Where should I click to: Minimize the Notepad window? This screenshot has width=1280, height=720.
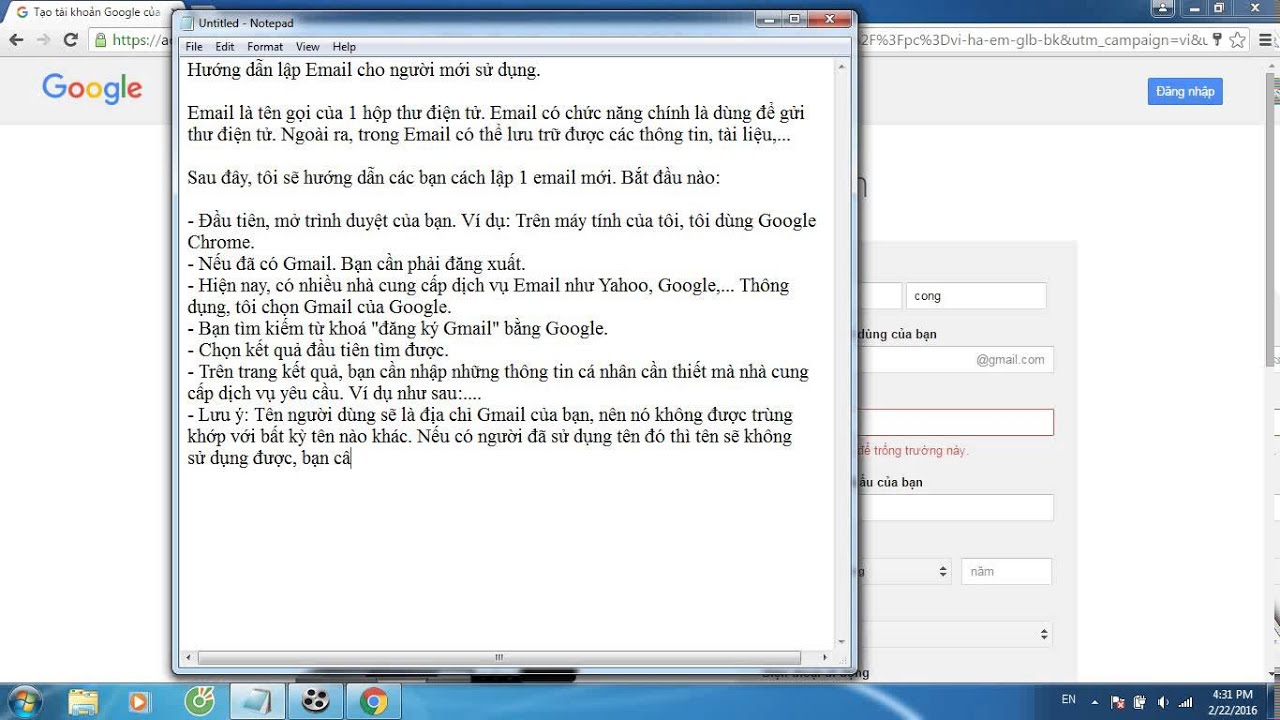(x=770, y=19)
